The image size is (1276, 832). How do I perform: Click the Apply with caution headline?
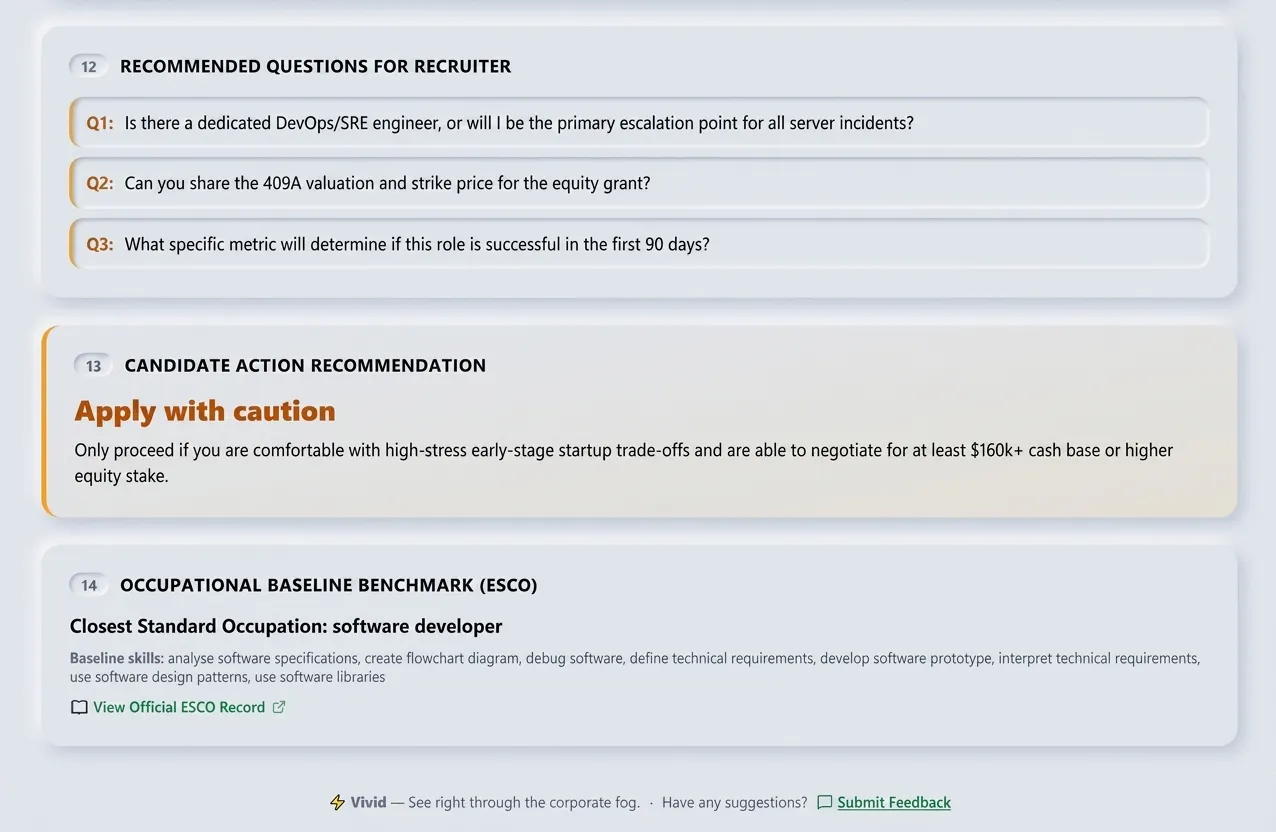click(205, 410)
